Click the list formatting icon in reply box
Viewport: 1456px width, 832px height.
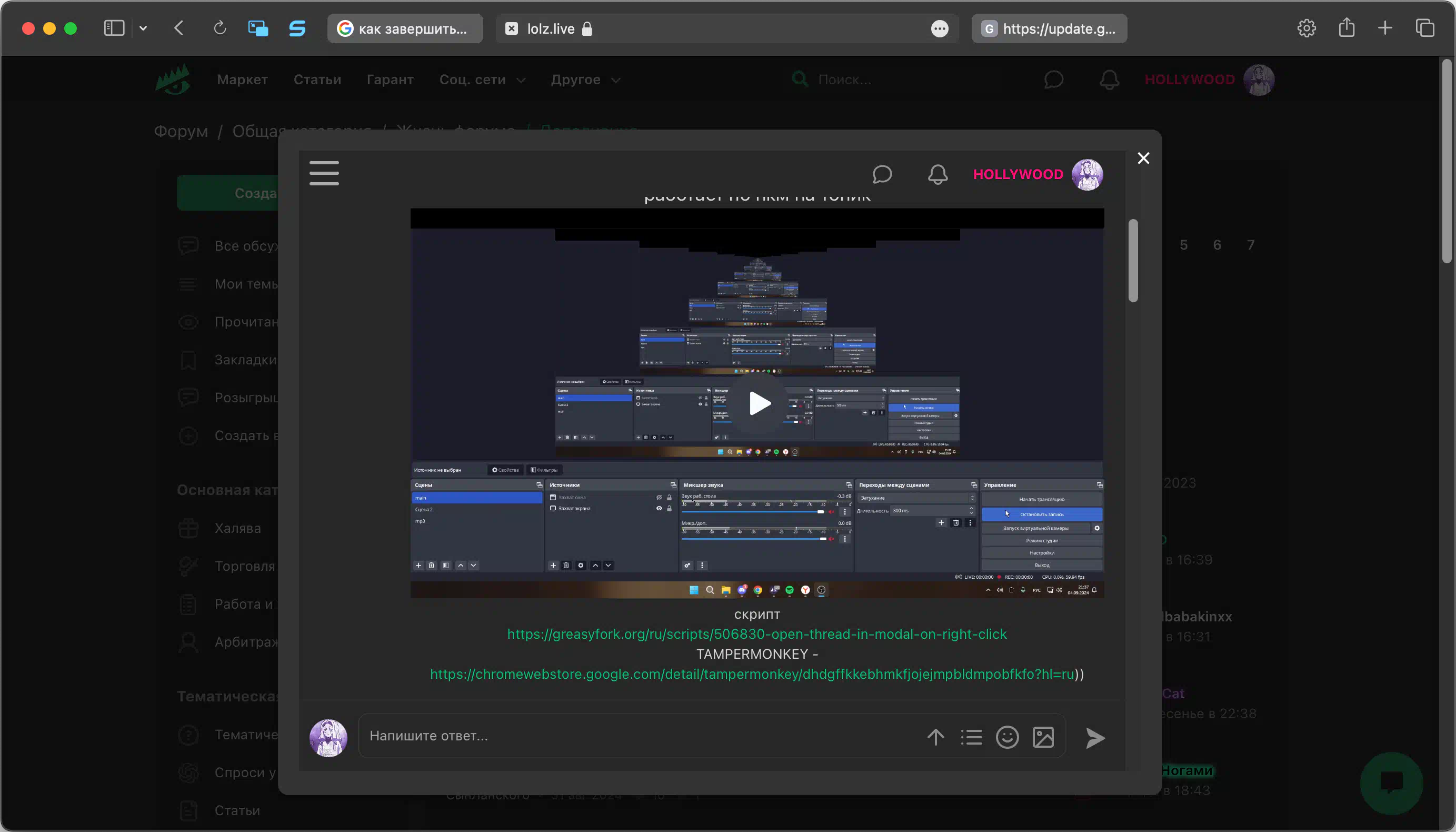pos(971,737)
